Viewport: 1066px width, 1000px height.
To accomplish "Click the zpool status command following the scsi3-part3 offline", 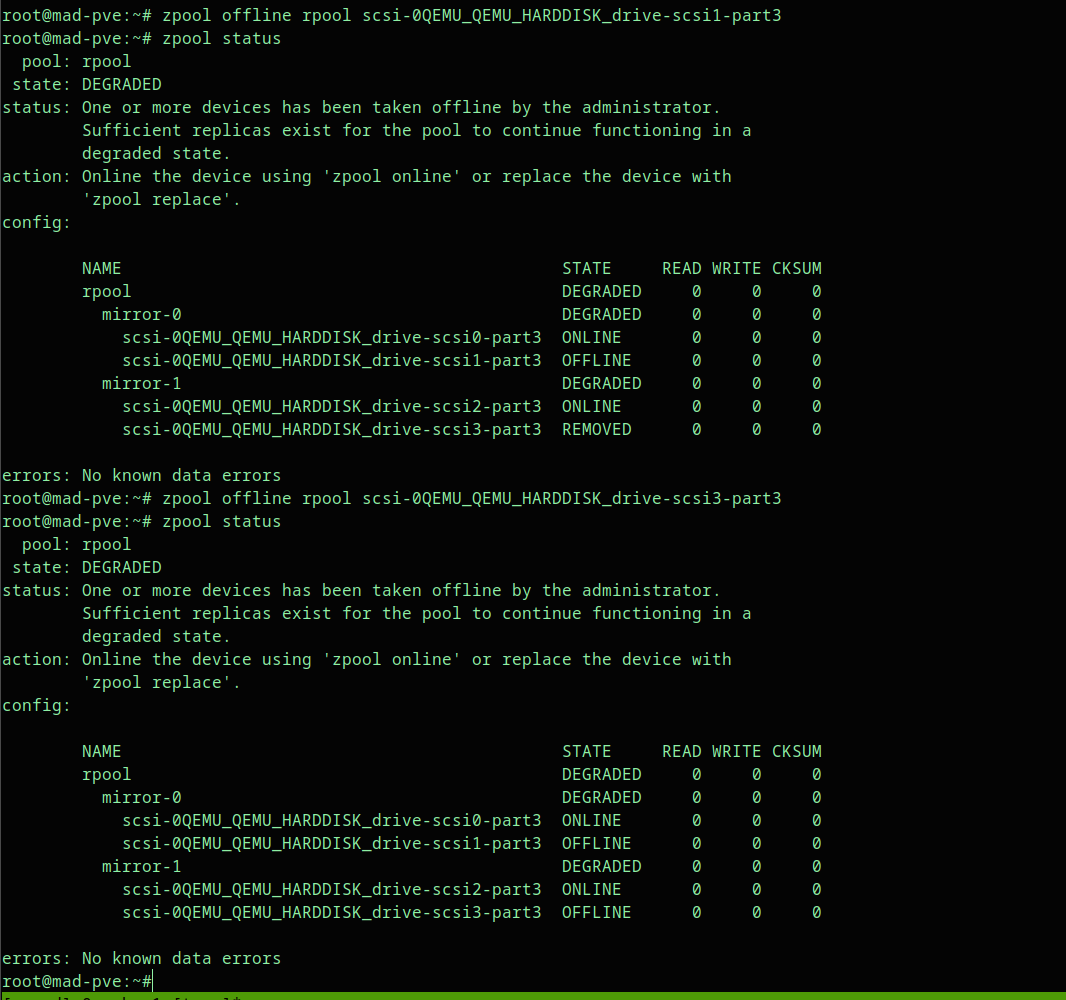I will click(222, 522).
